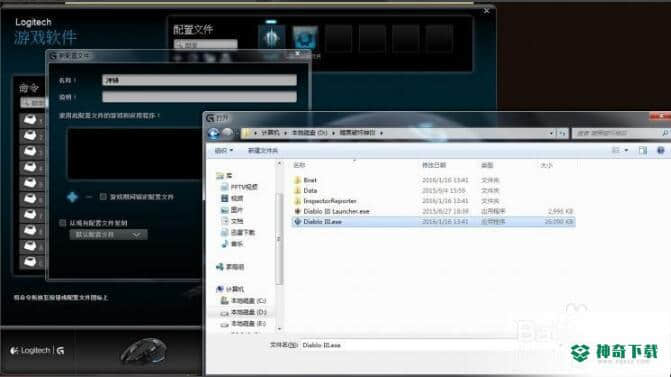
Task: Select 本地磁盘 (C:) in tree
Action: coord(243,301)
